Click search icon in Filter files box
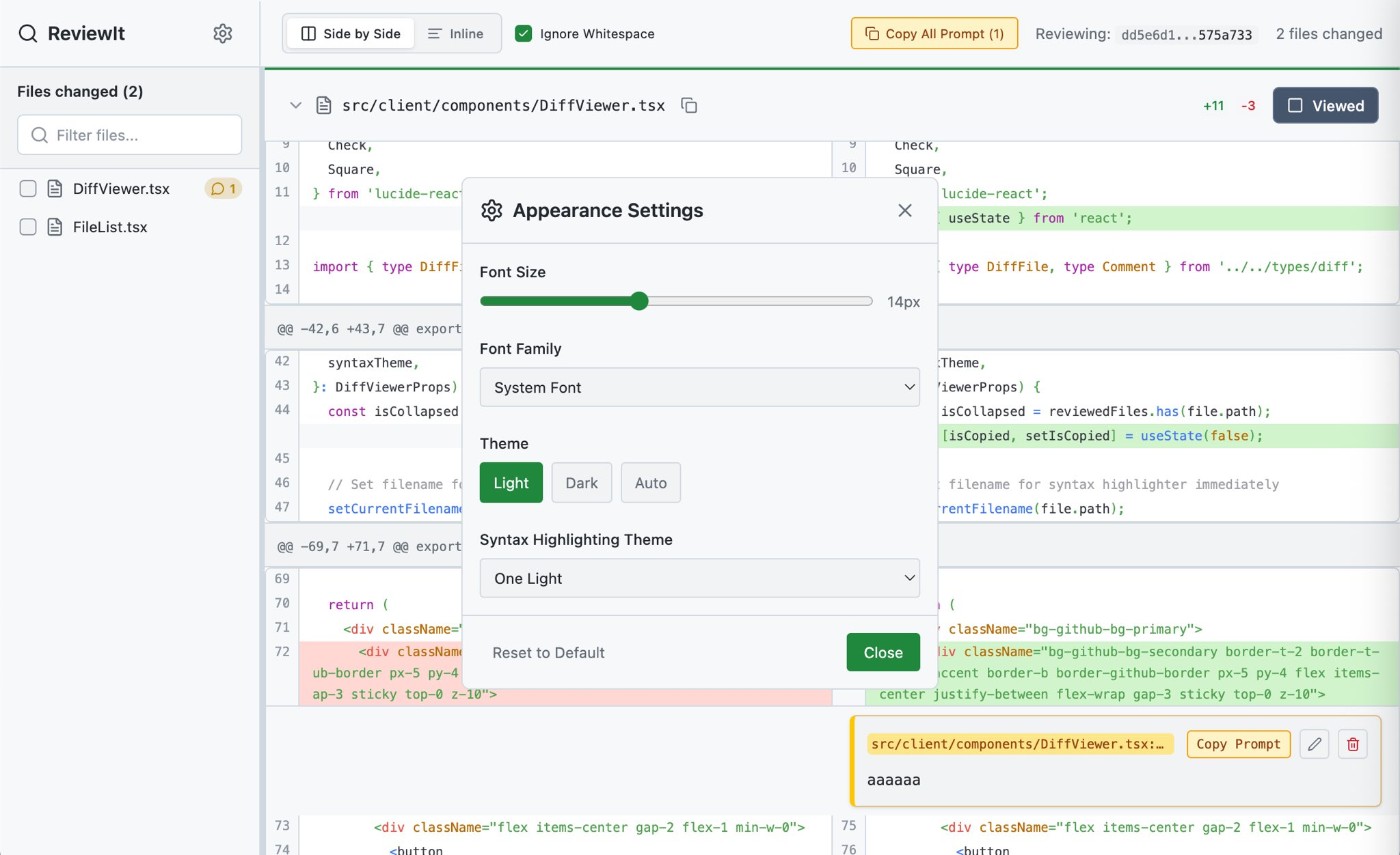Image resolution: width=1400 pixels, height=855 pixels. click(x=39, y=135)
